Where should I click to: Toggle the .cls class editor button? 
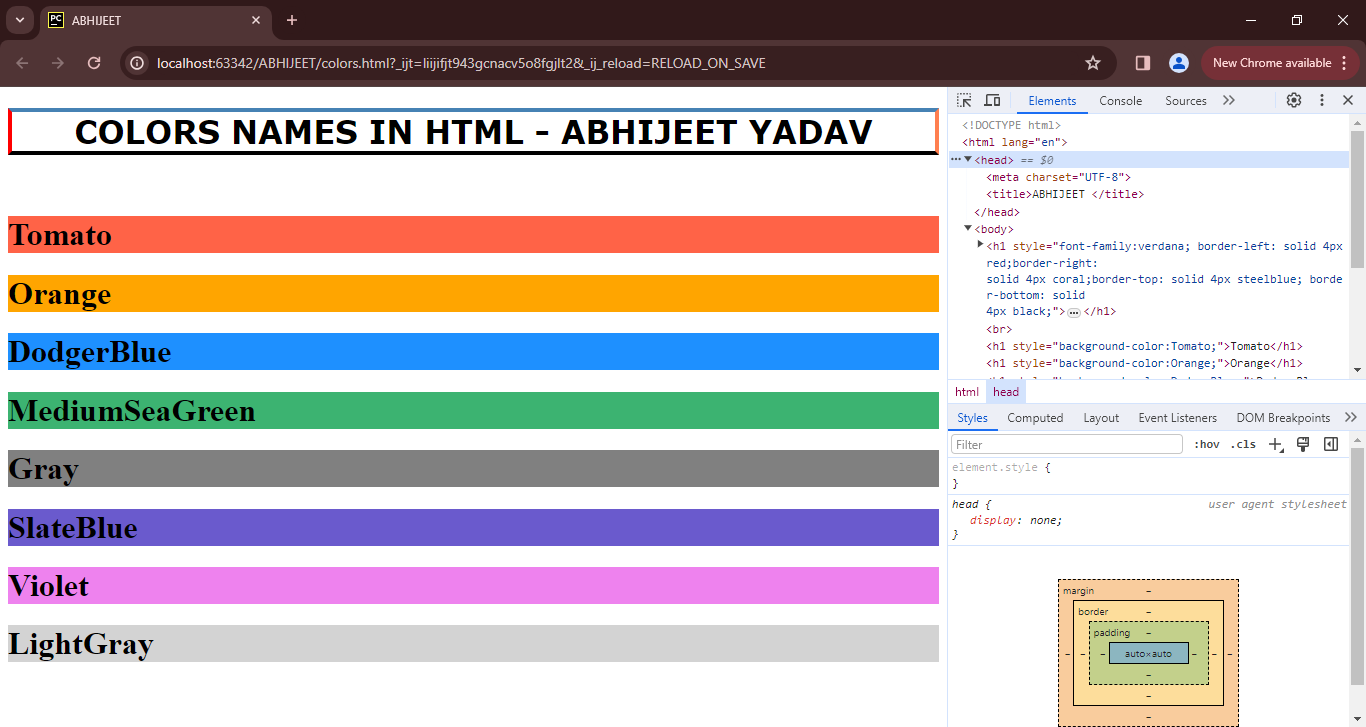(1243, 444)
